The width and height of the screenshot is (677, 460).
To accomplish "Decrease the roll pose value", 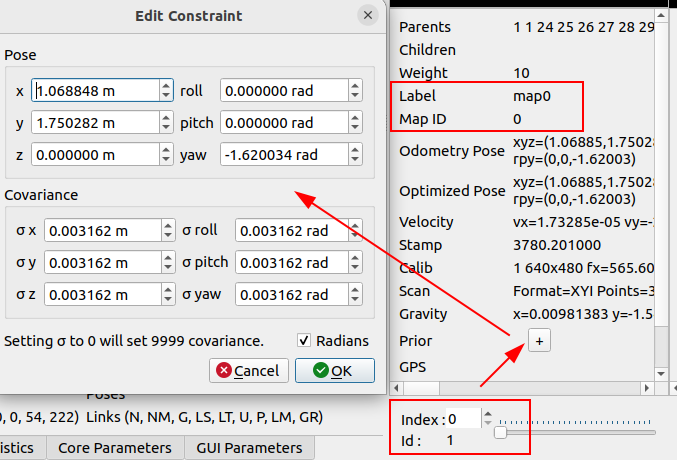I will click(x=355, y=96).
